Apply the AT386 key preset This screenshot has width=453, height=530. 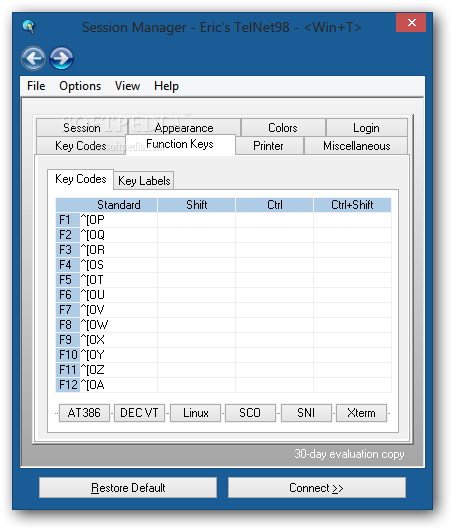pos(84,413)
